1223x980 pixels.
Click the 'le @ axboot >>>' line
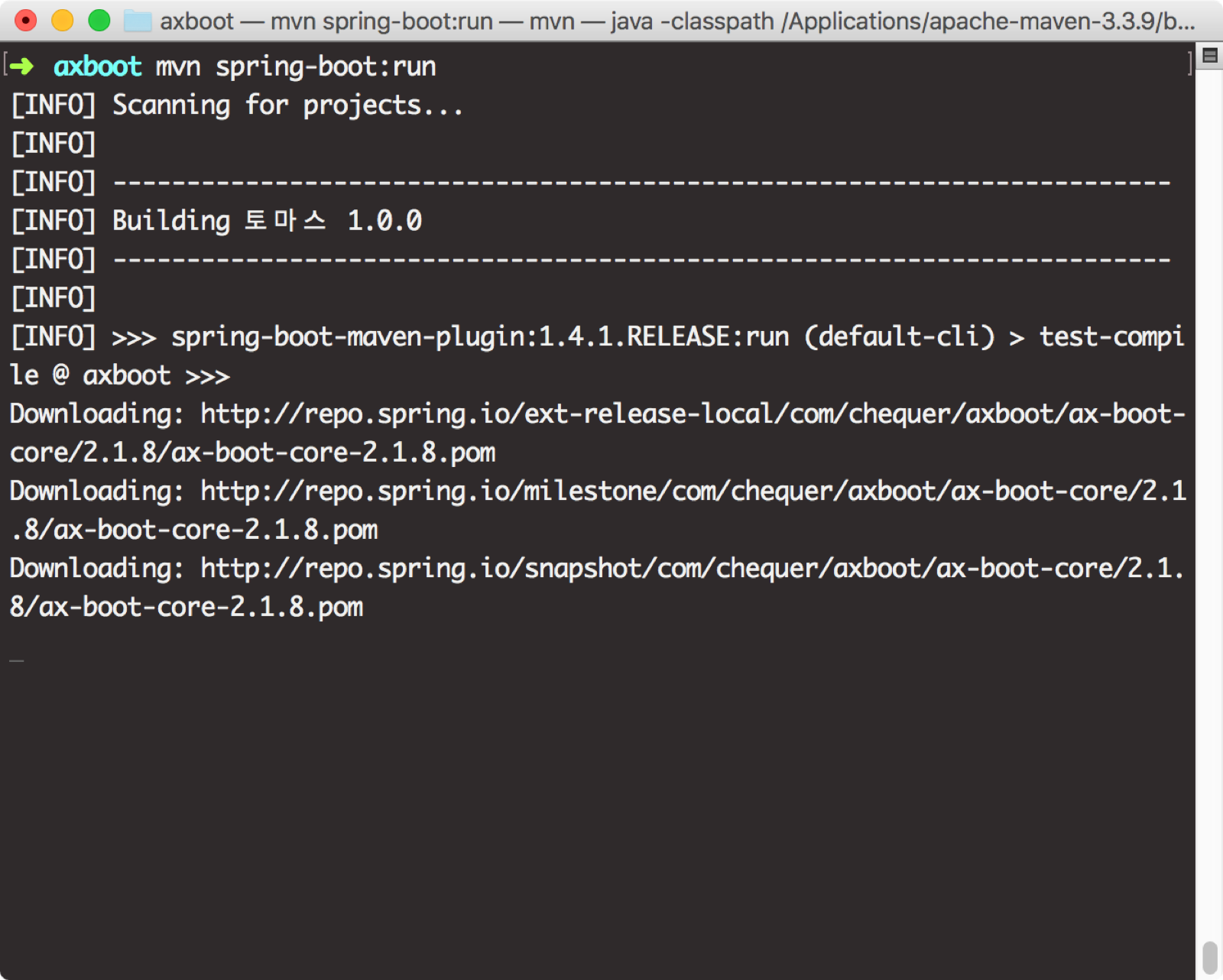tap(120, 375)
